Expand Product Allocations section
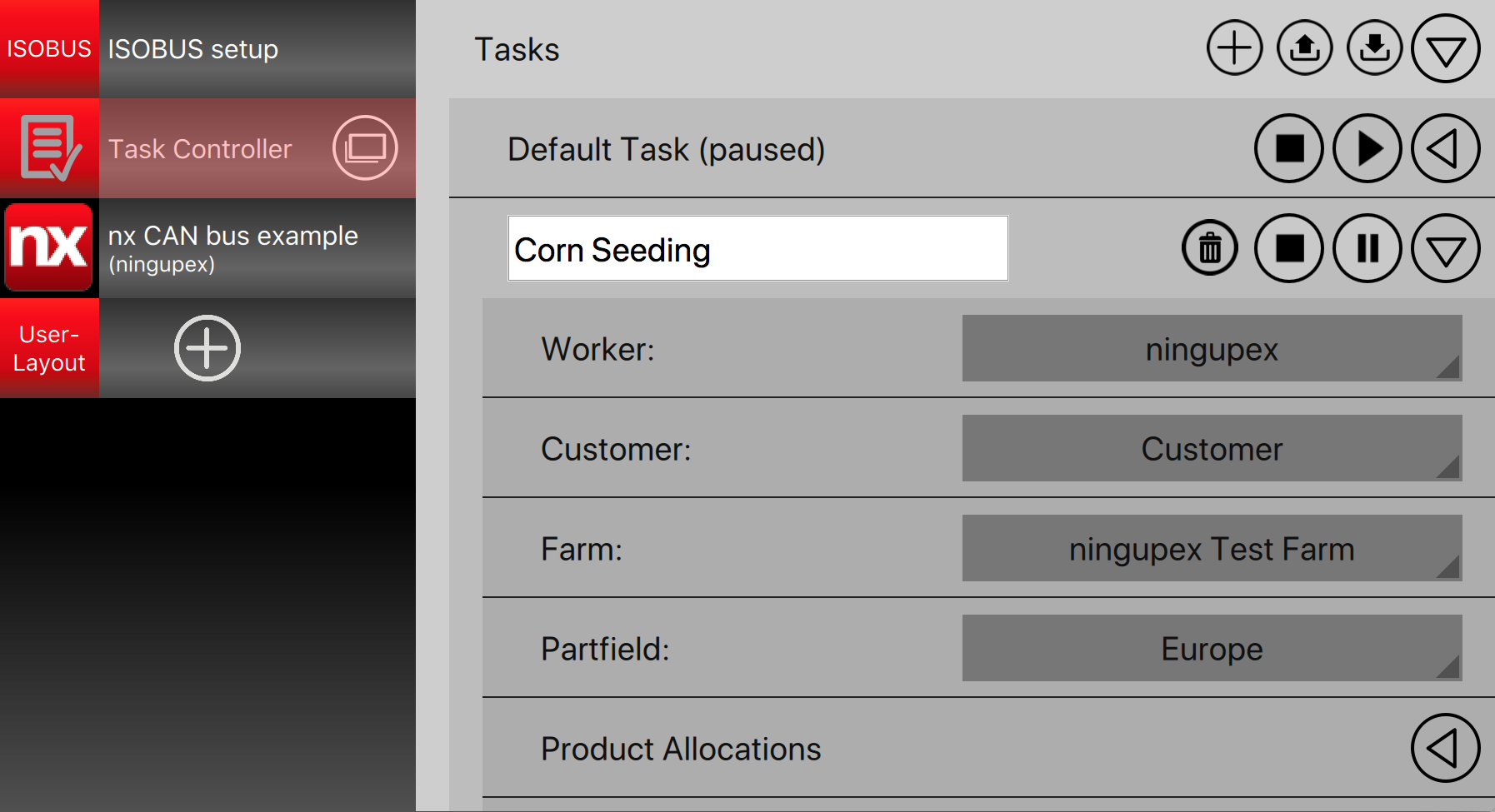This screenshot has height=812, width=1495. pyautogui.click(x=1446, y=748)
